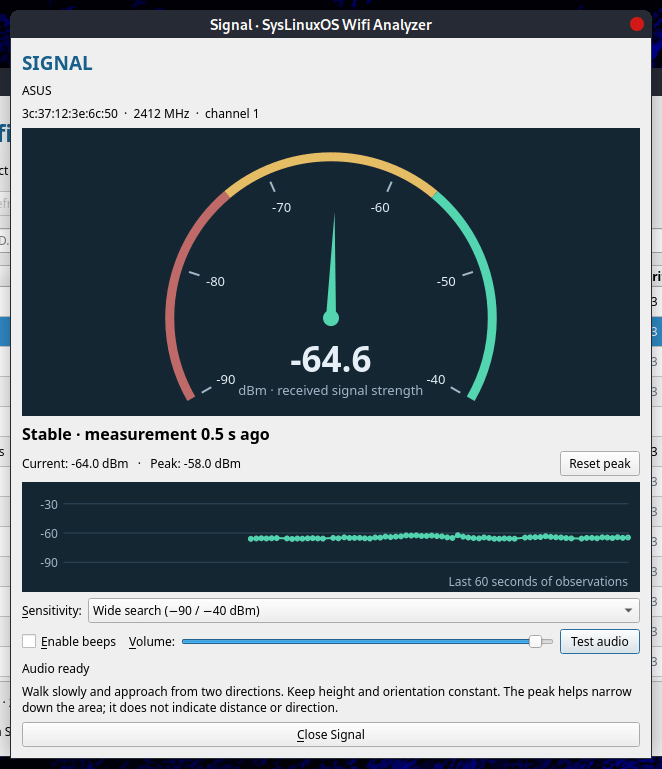Click the -30 graph axis label
This screenshot has height=769, width=662.
click(x=49, y=505)
